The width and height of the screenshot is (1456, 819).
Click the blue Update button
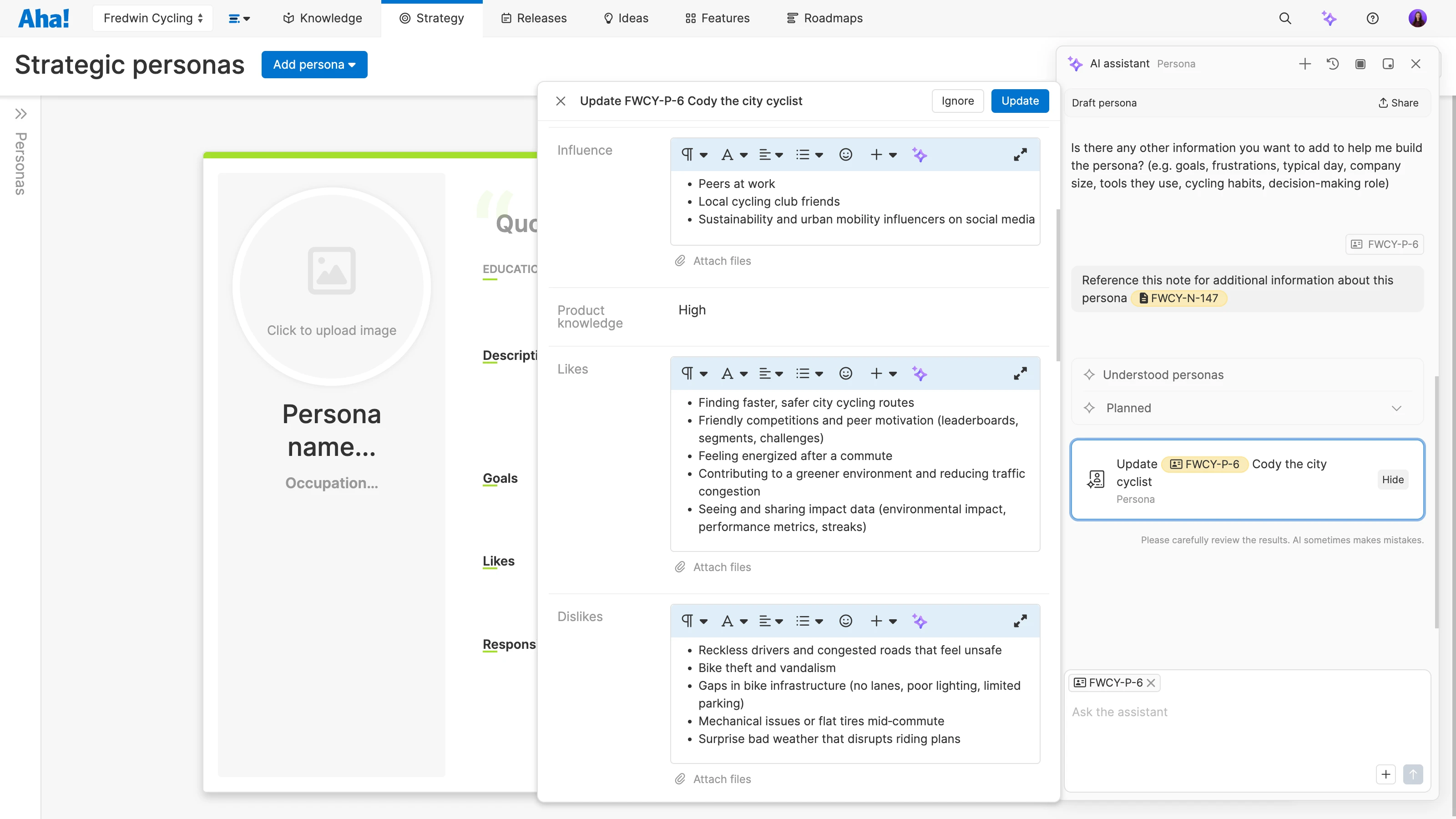[1020, 101]
